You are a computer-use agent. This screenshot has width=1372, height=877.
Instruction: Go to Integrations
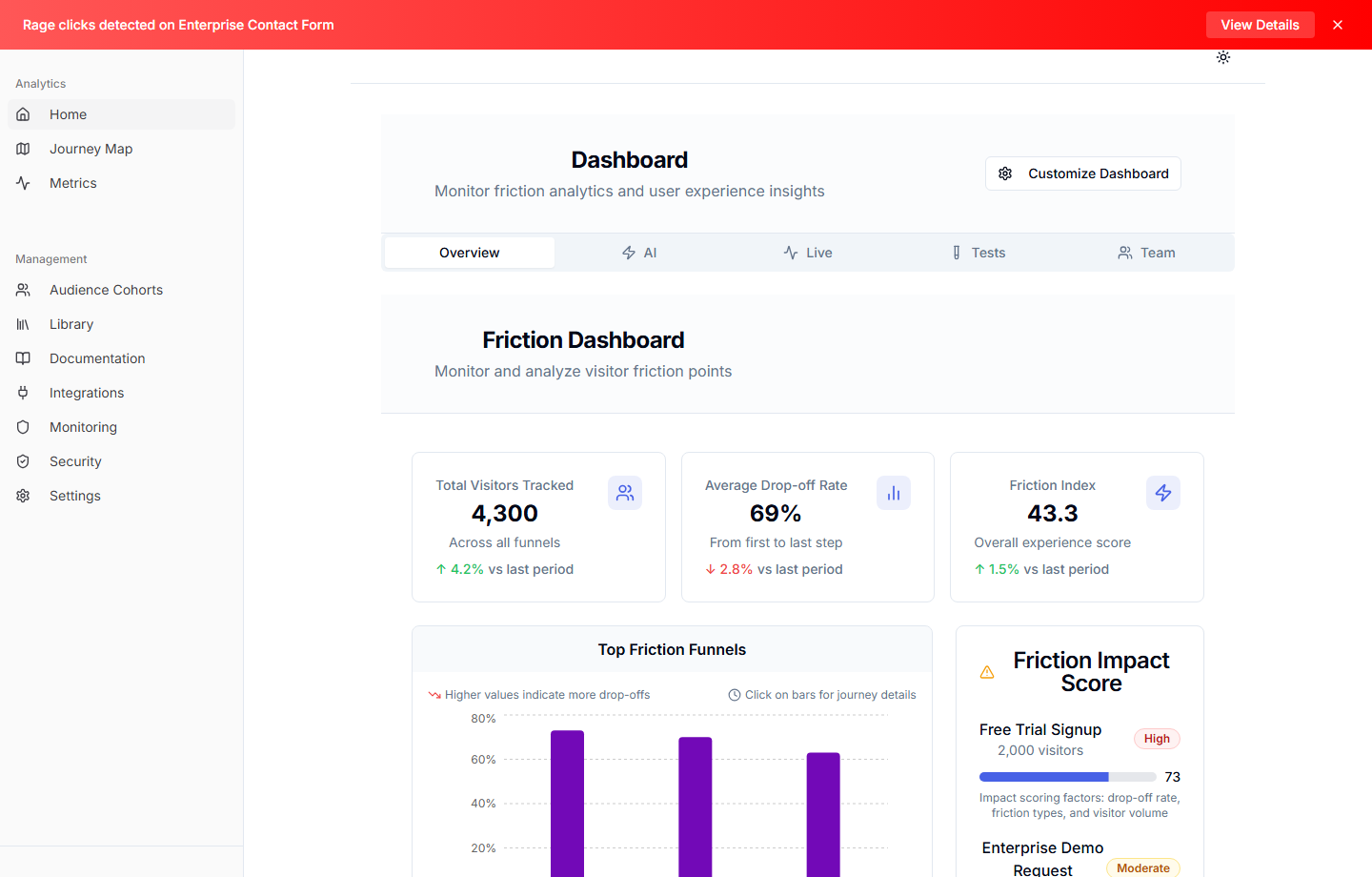pyautogui.click(x=121, y=393)
